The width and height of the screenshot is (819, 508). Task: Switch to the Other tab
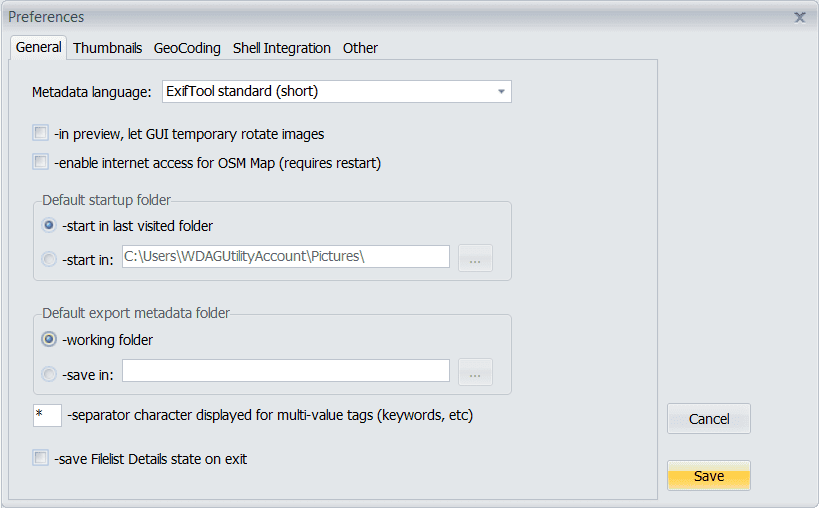coord(360,48)
